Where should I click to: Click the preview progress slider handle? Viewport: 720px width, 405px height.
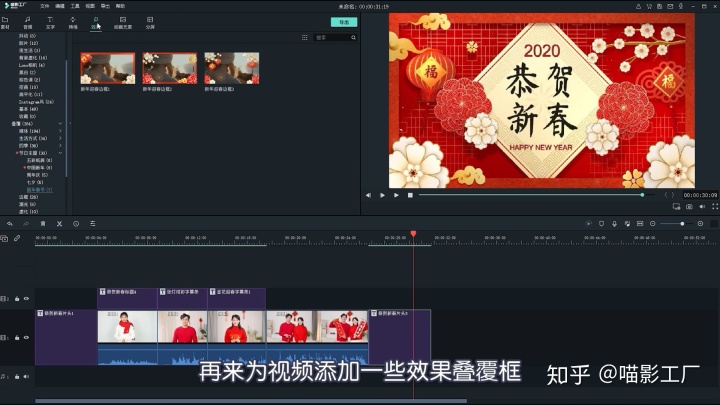tap(642, 195)
